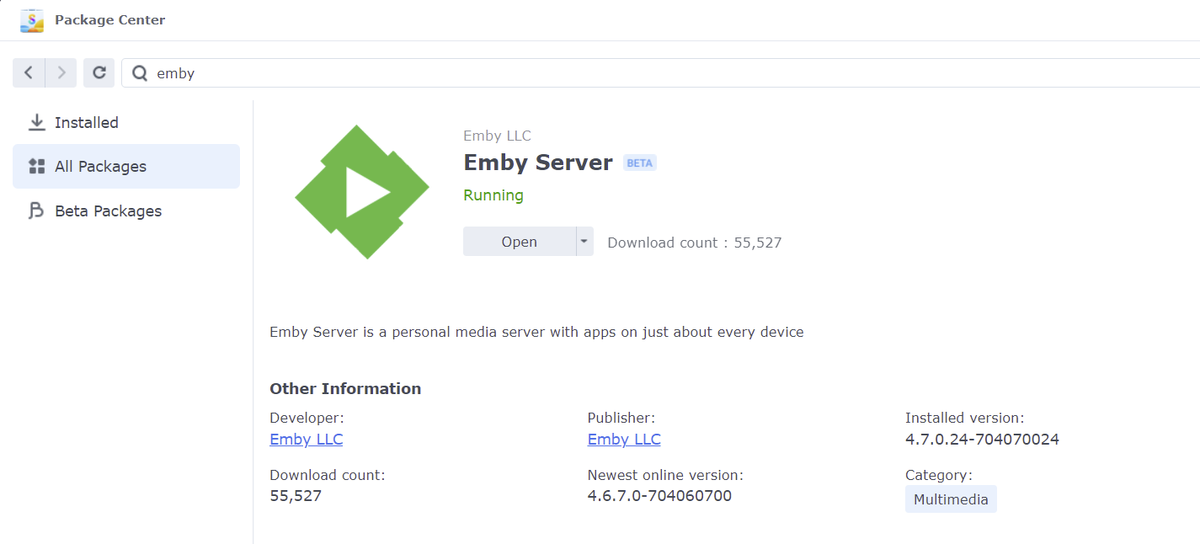The width and height of the screenshot is (1200, 544).
Task: Click the Package Center app icon
Action: tap(32, 20)
